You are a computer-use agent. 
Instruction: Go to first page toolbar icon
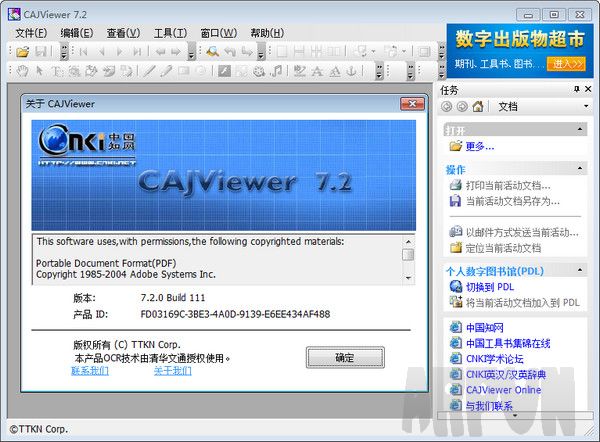coord(83,51)
